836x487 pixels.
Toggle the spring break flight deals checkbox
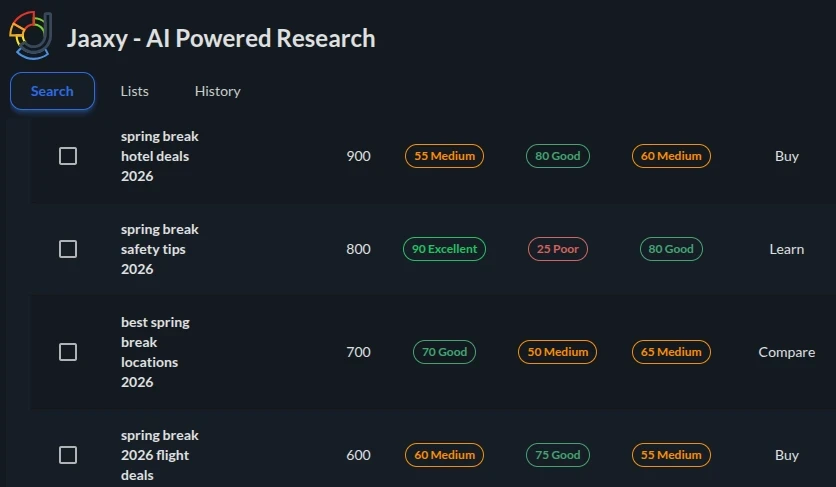pos(68,455)
